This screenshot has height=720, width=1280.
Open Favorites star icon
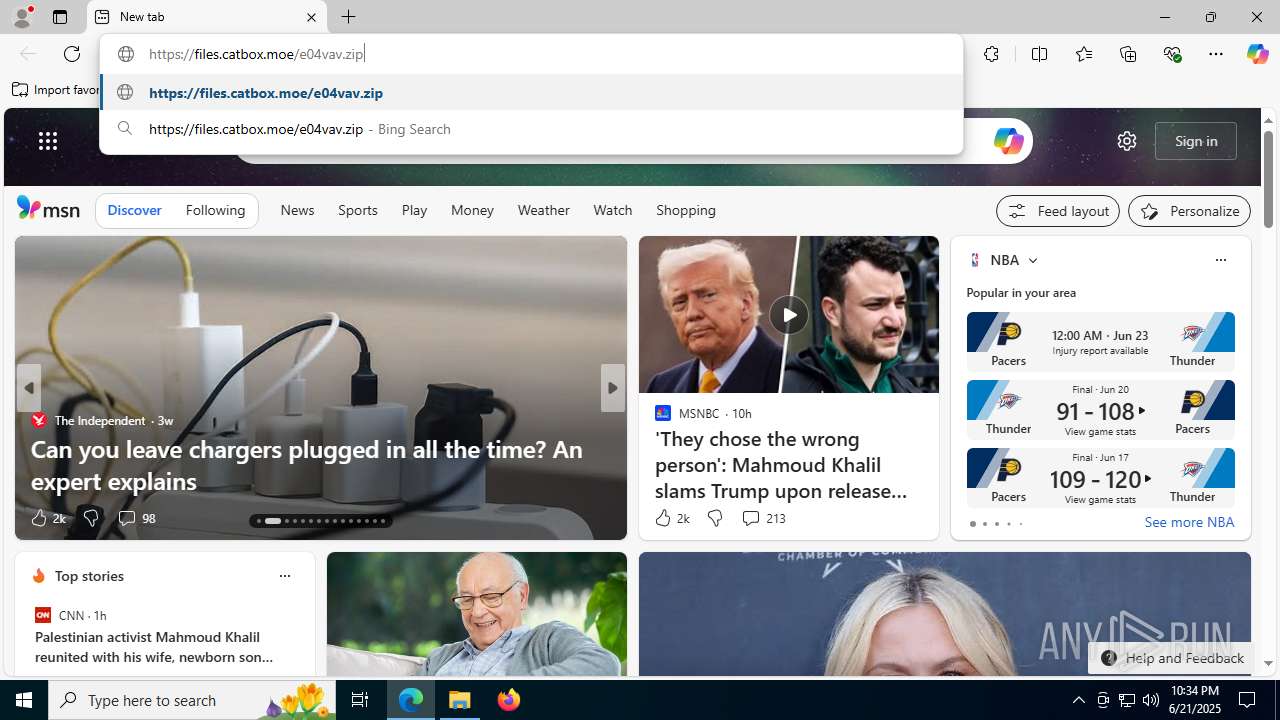pos(1083,54)
